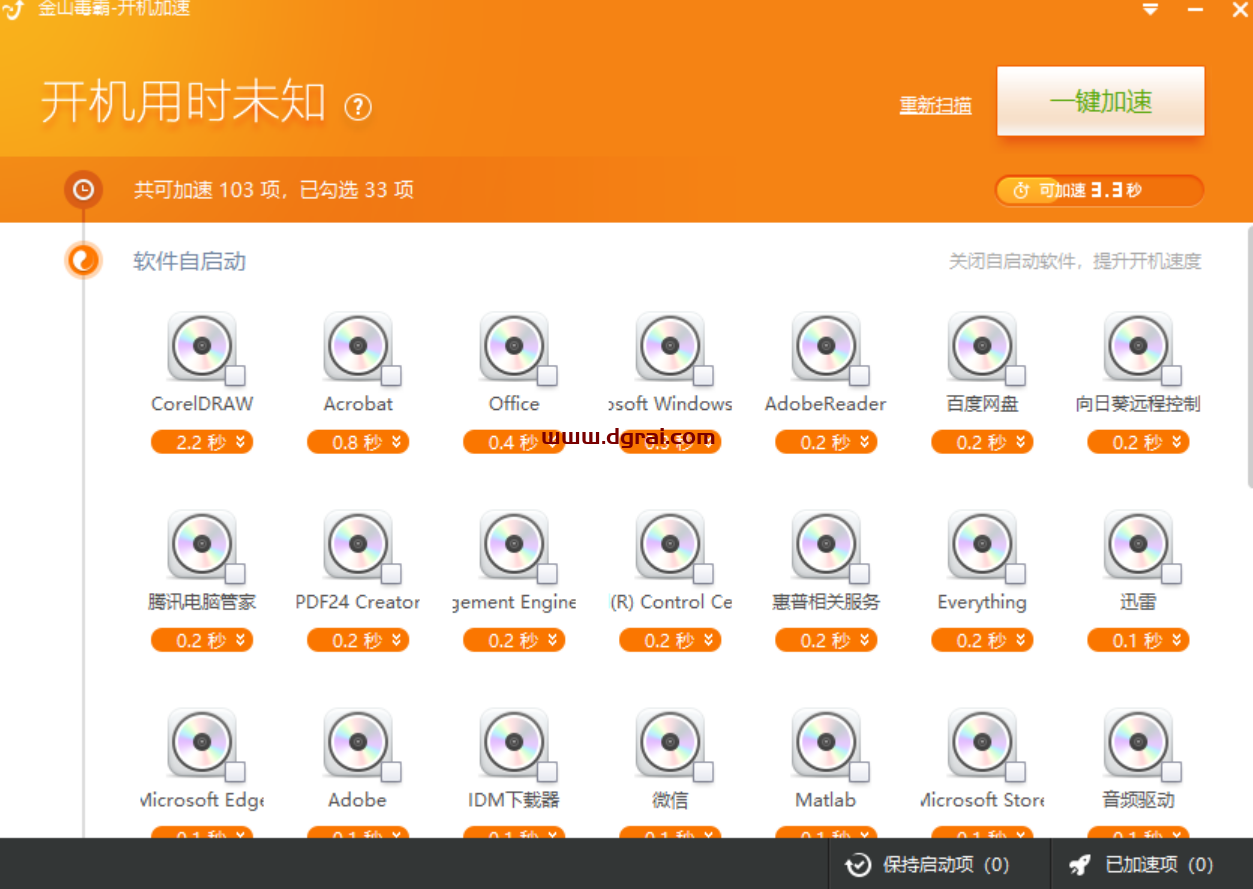Image resolution: width=1253 pixels, height=889 pixels.
Task: Click the Matlab startup item icon
Action: tap(826, 743)
